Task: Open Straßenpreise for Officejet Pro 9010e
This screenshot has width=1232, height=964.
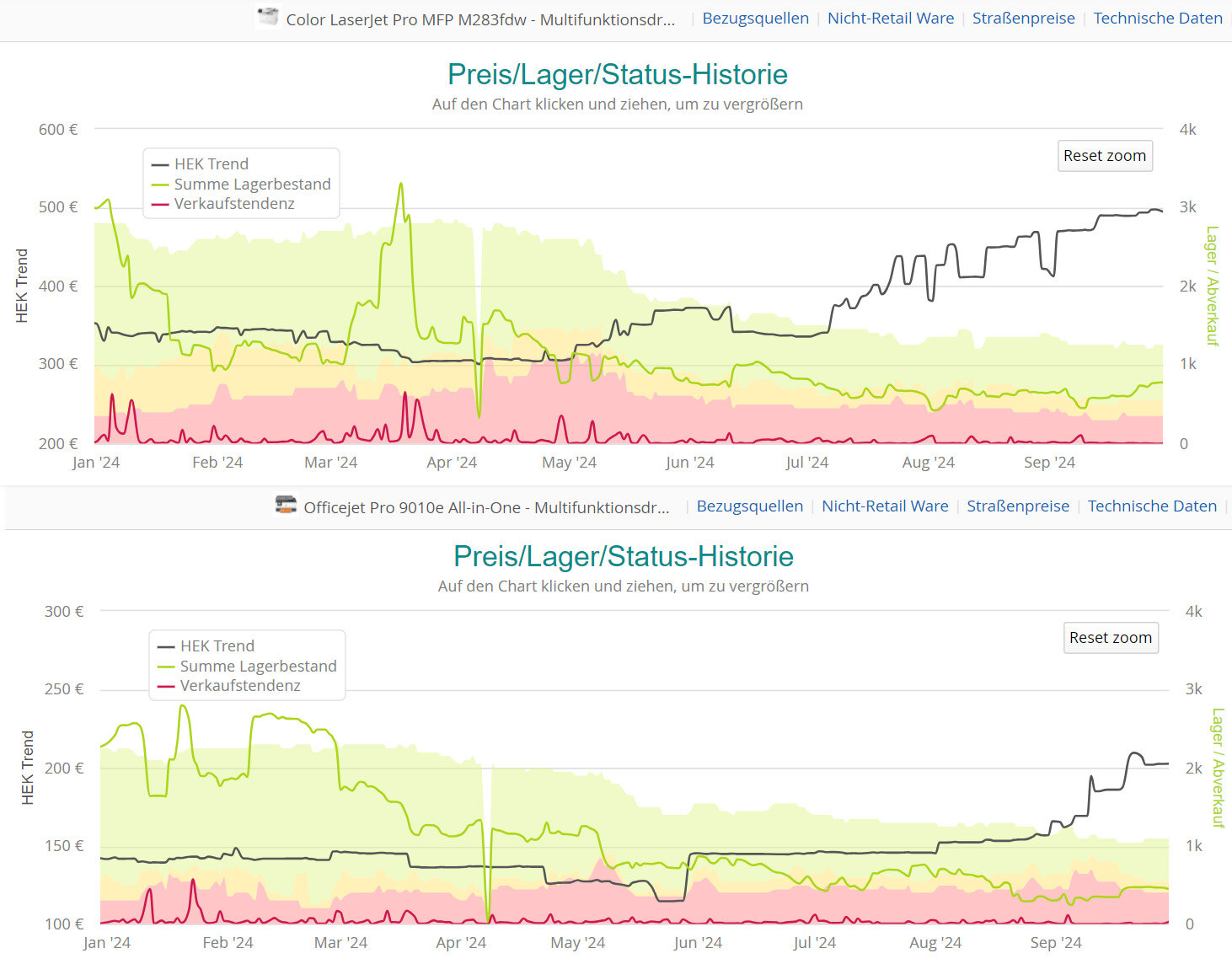Action: point(1017,506)
